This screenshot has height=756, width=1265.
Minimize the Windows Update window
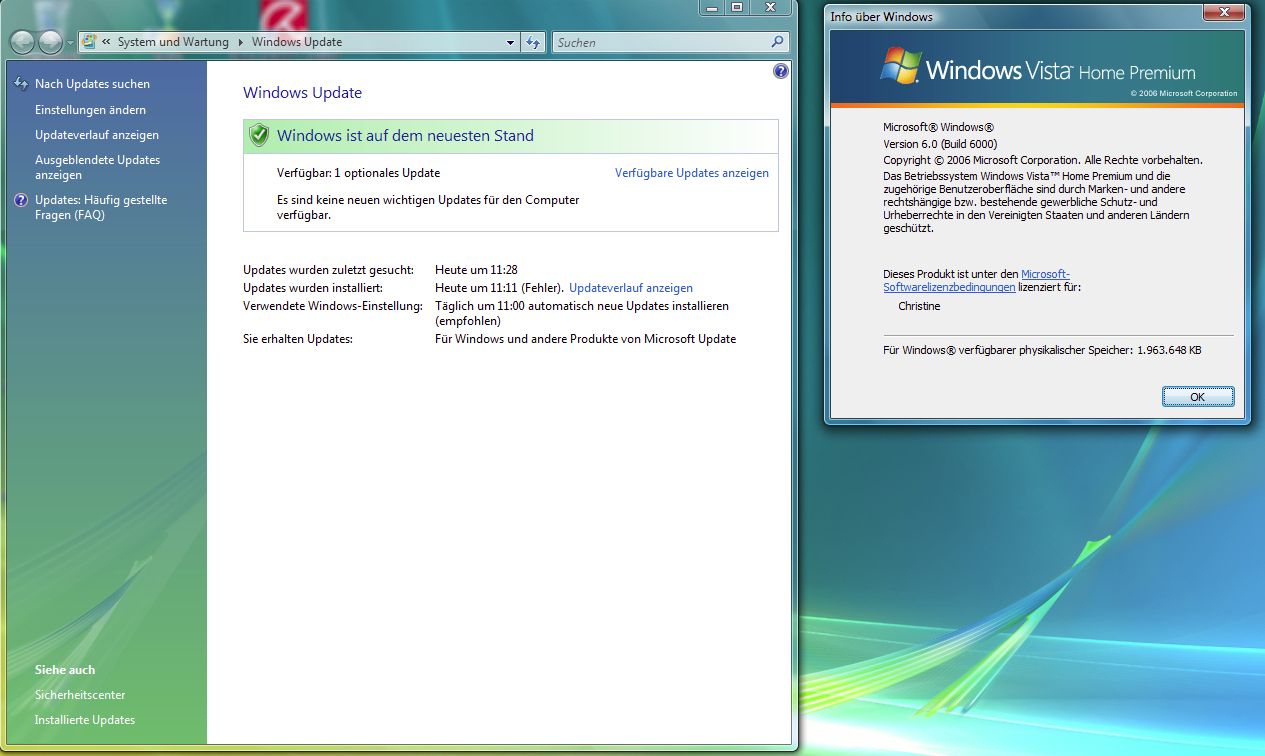[x=713, y=7]
